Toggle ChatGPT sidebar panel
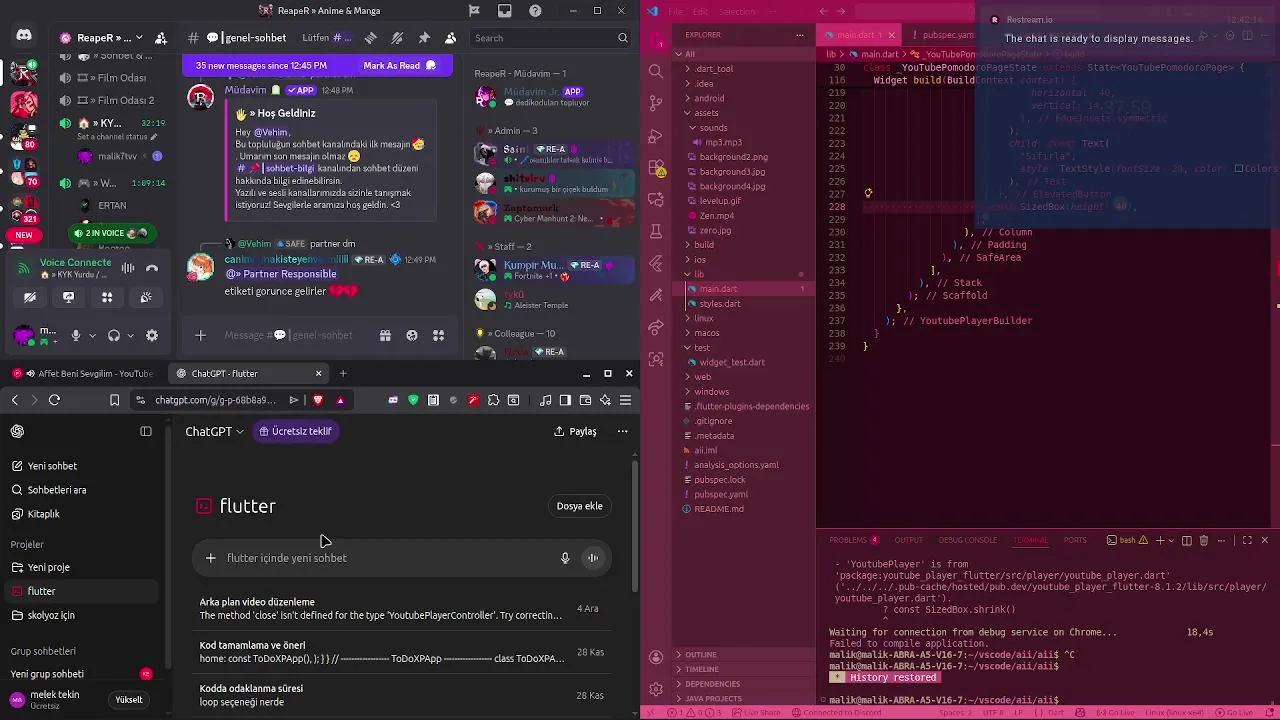 click(x=146, y=431)
